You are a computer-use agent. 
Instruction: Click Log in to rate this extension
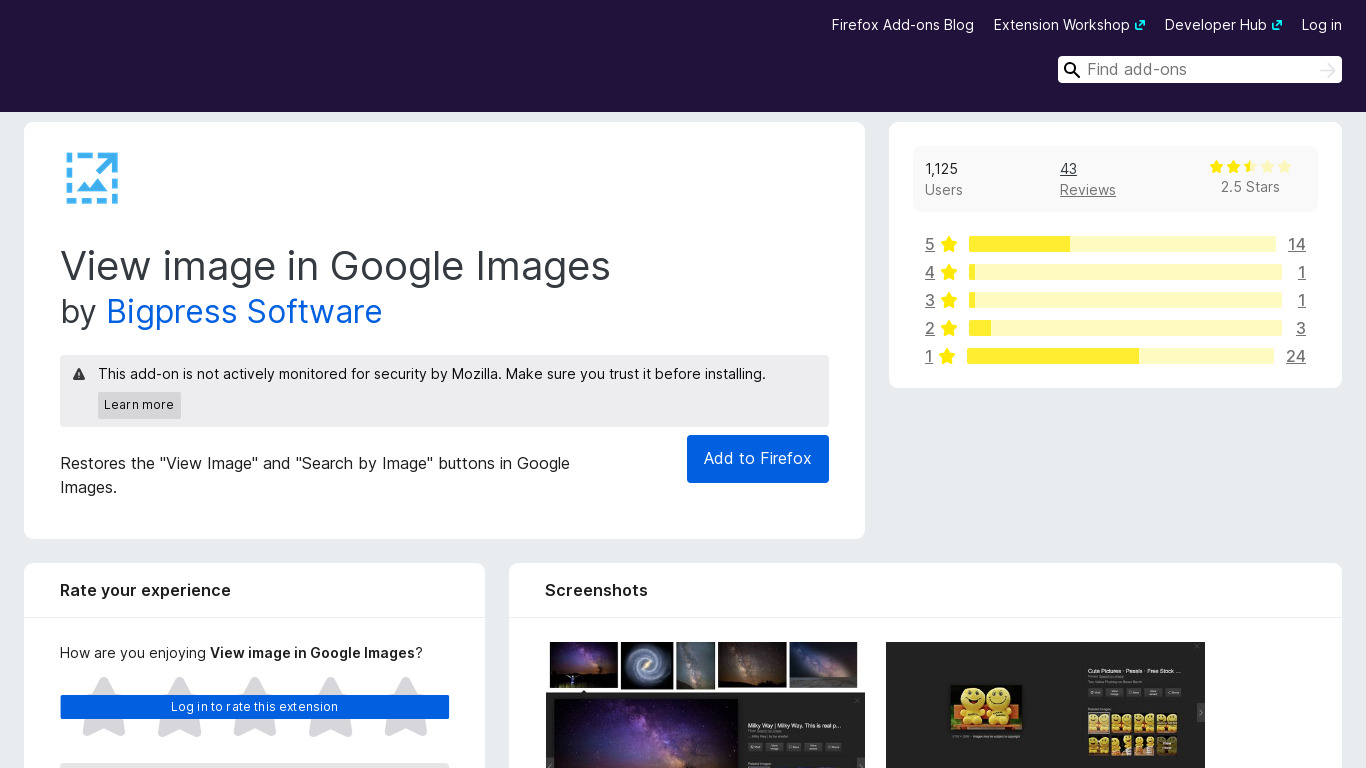[x=254, y=707]
